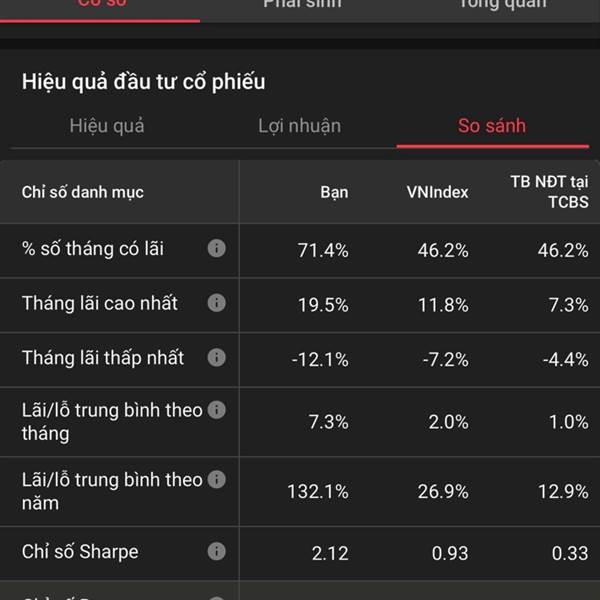Screen dimensions: 600x600
Task: Select the So sánh tab
Action: (492, 126)
